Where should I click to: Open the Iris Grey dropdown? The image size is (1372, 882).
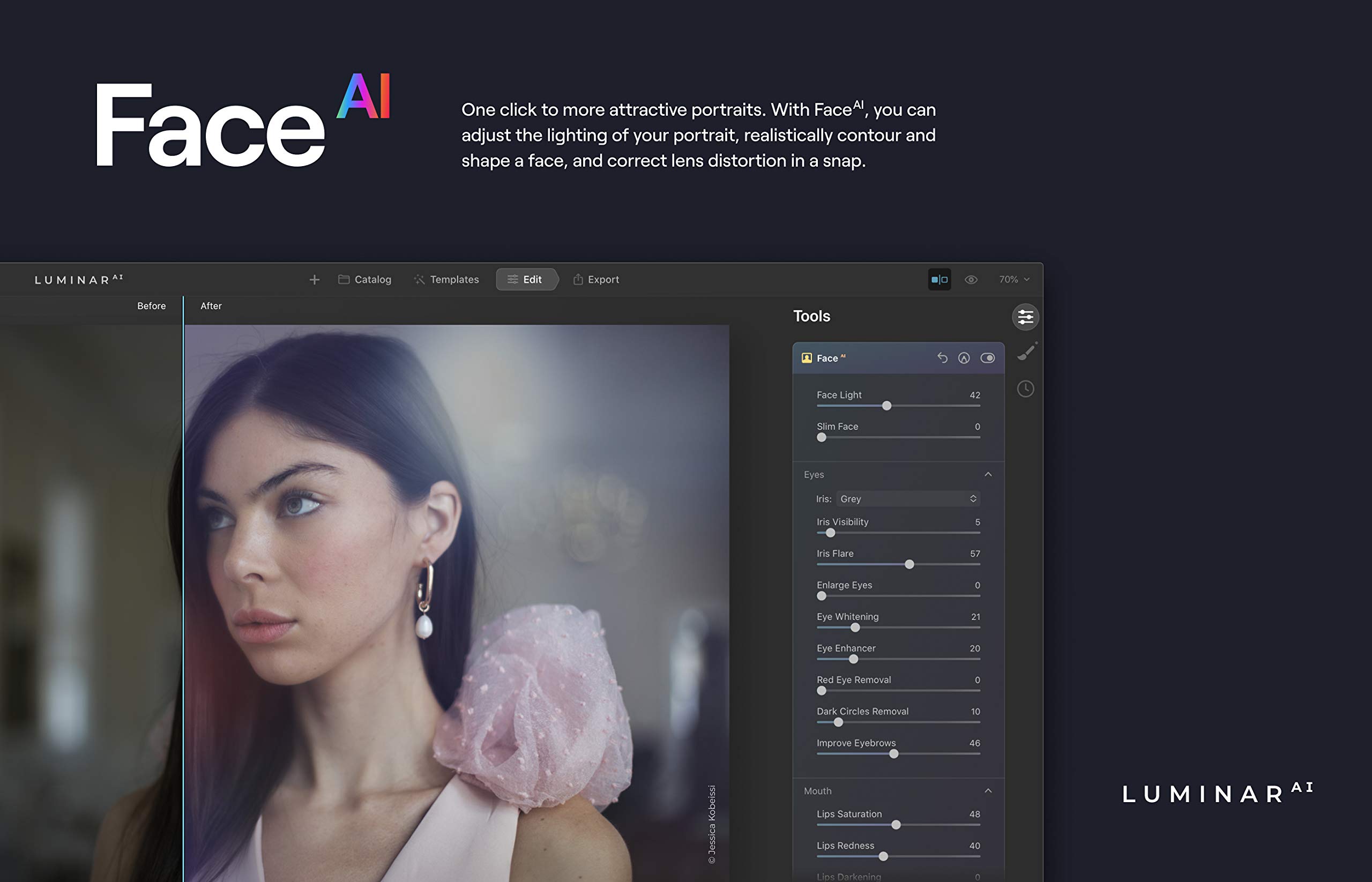point(907,499)
